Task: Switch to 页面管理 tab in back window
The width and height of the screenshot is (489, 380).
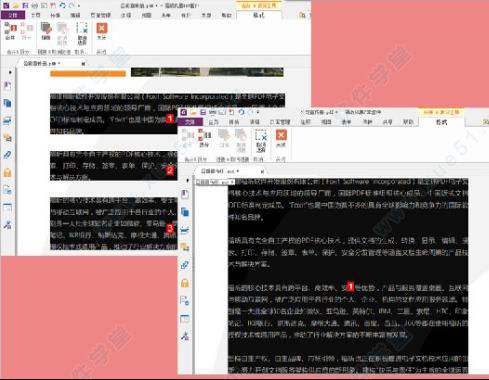Action: [101, 15]
